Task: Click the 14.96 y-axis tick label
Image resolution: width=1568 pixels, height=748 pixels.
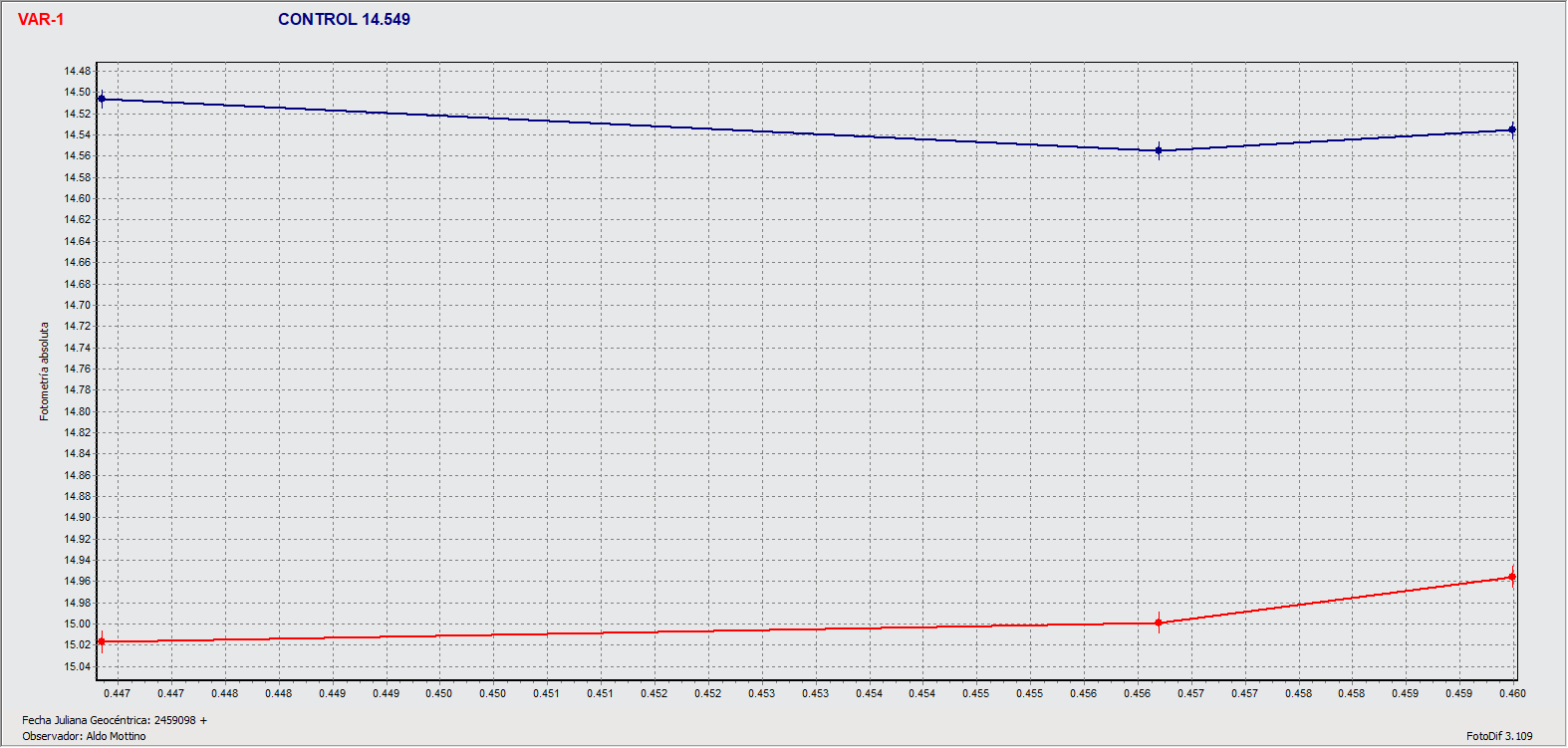Action: coord(78,581)
